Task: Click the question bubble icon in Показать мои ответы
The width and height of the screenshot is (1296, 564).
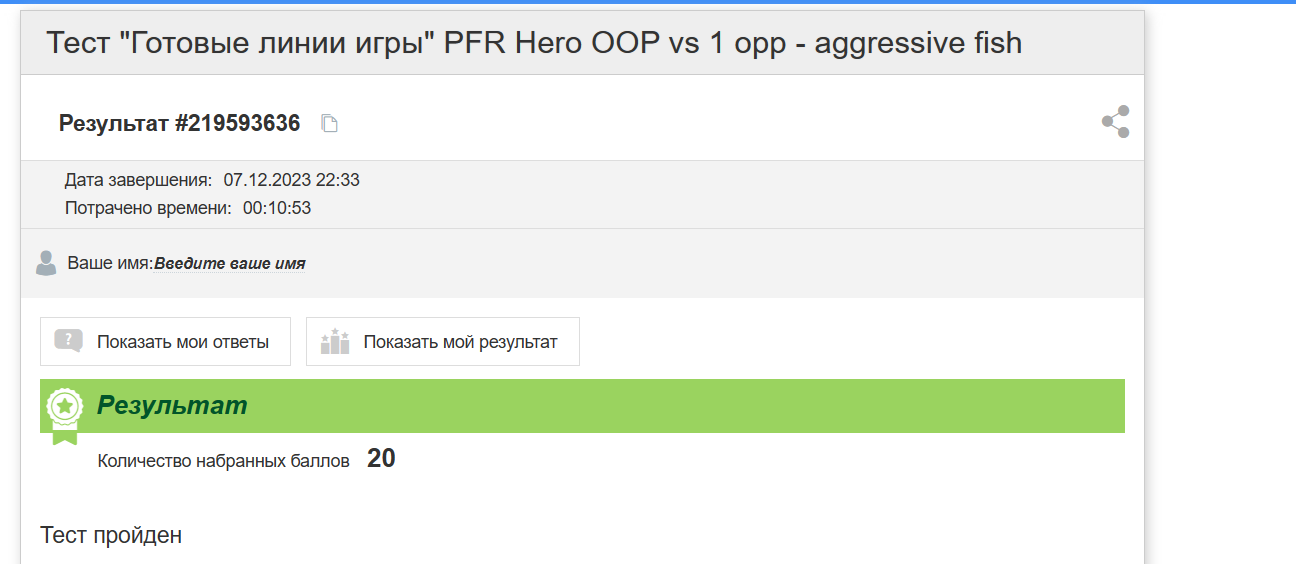Action: 69,341
